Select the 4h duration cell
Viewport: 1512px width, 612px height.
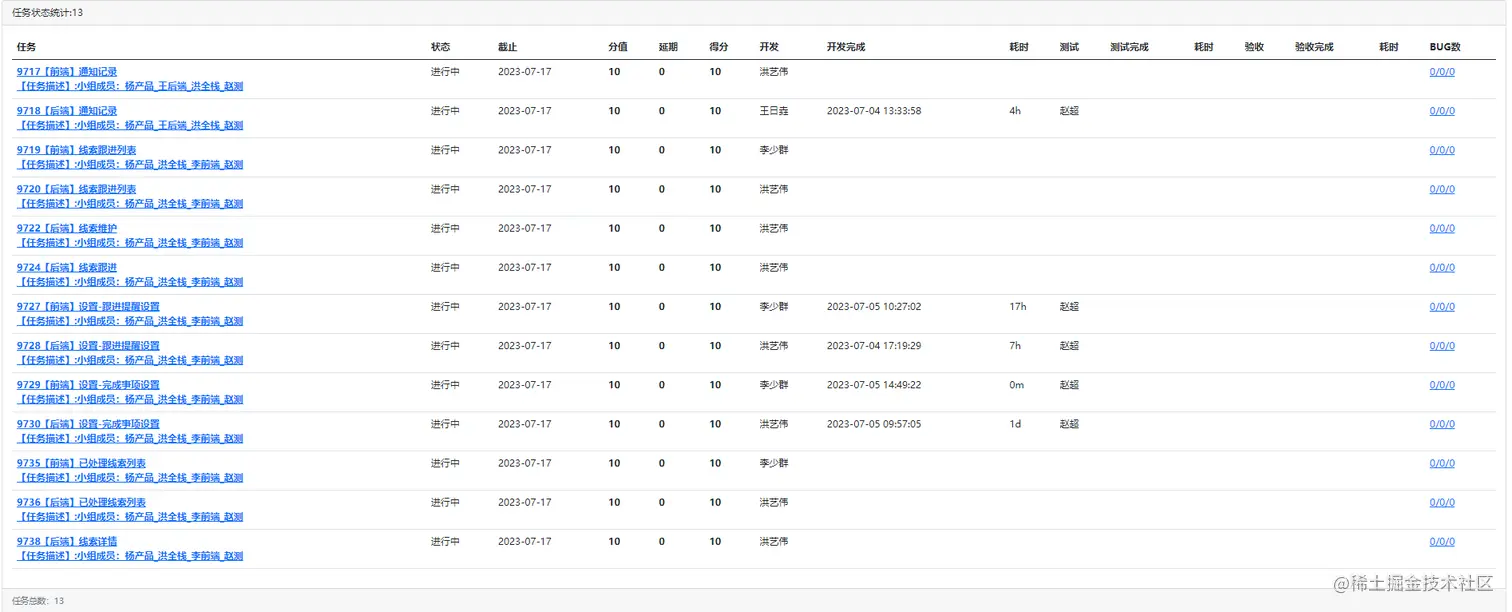coord(1015,111)
